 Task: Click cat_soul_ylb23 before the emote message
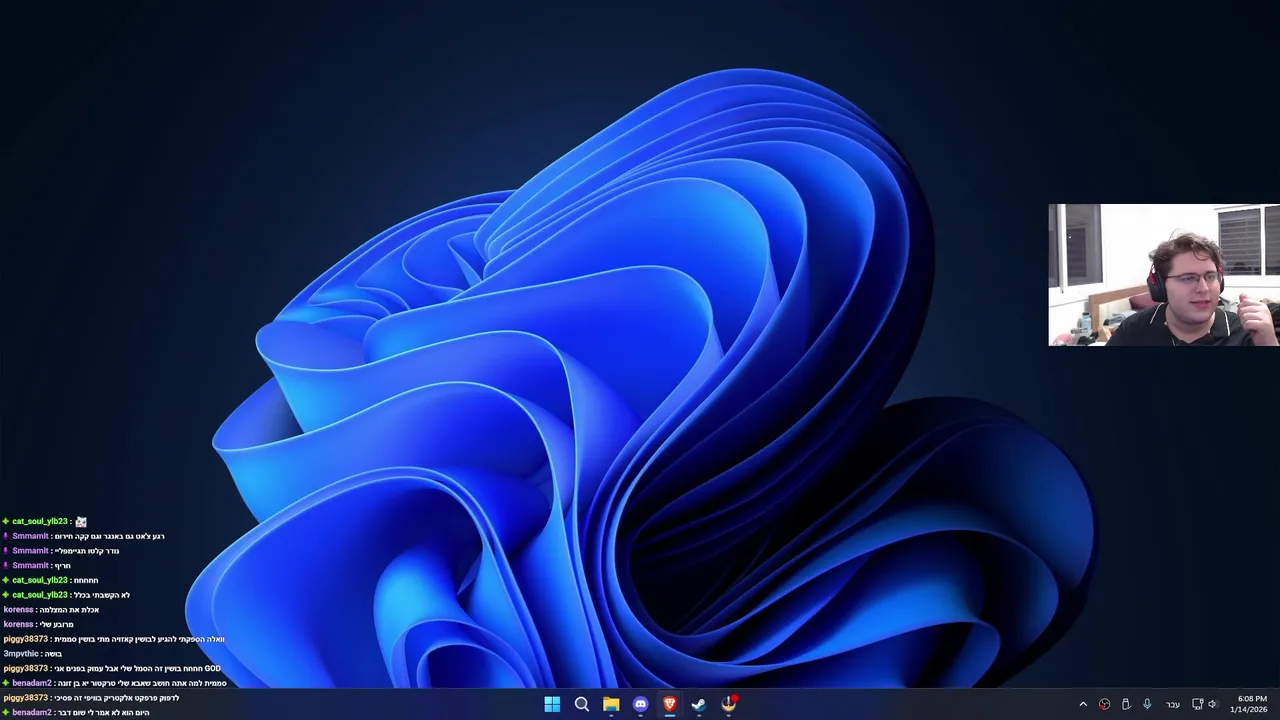click(40, 522)
